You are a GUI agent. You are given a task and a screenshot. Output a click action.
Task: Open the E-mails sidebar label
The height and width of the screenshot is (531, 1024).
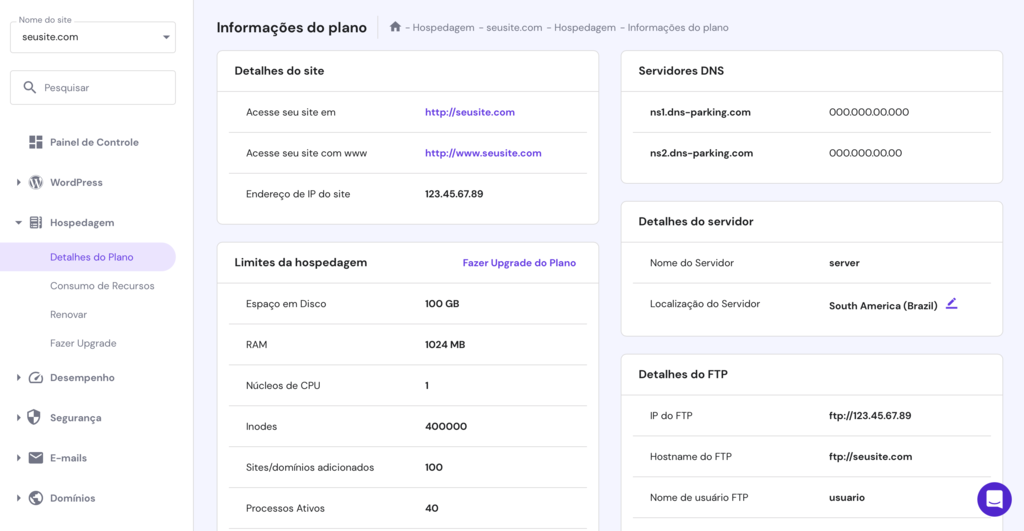click(69, 458)
